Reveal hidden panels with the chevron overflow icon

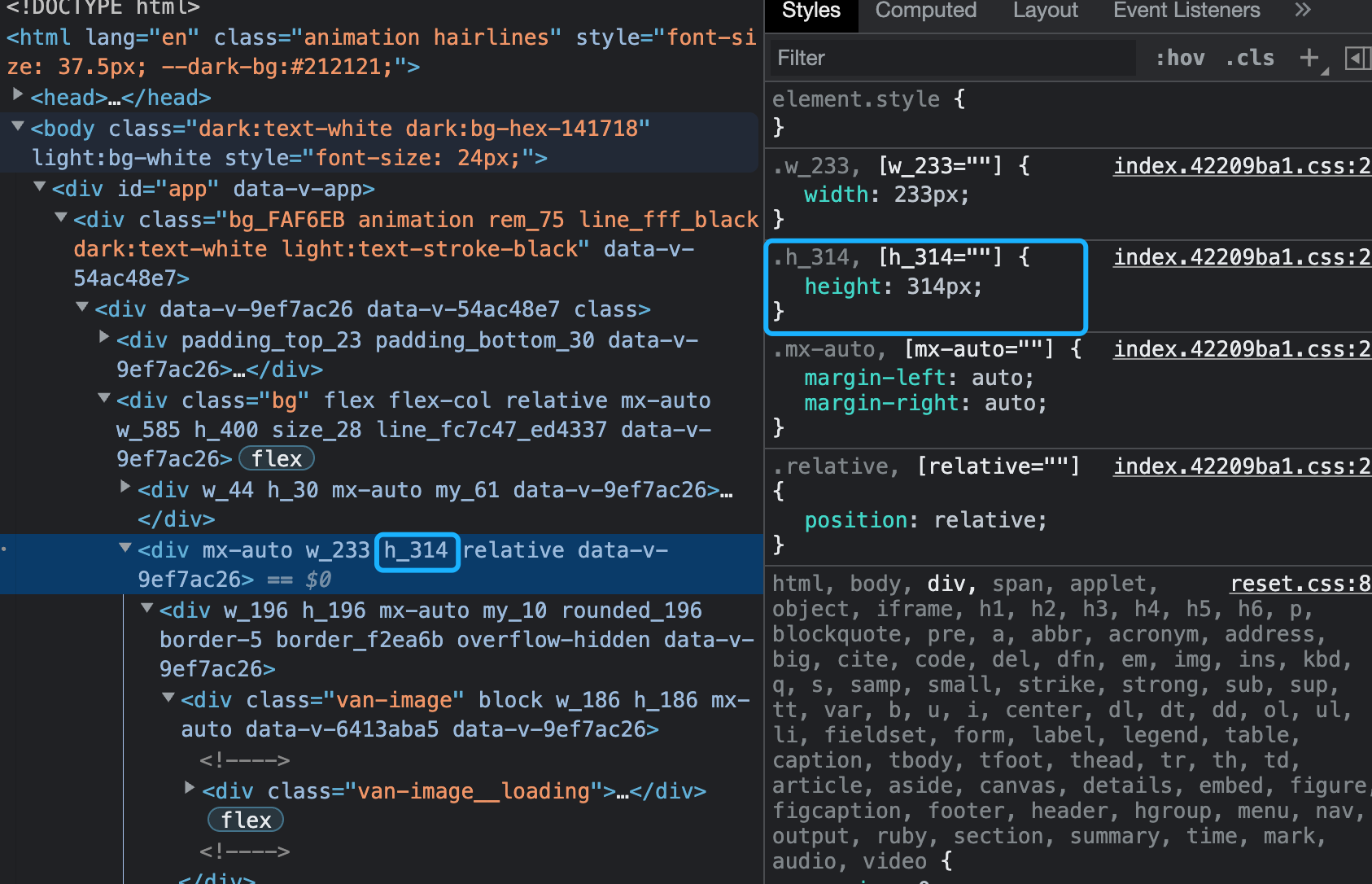coord(1302,11)
